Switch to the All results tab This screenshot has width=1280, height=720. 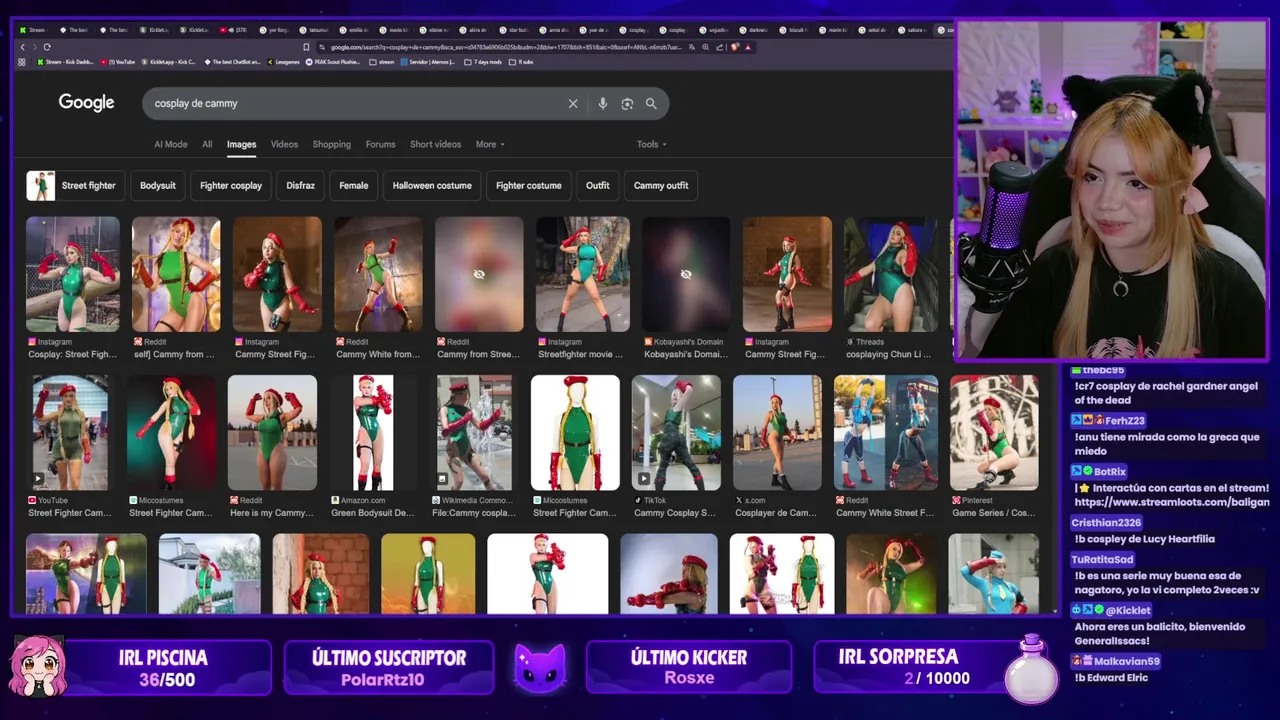207,144
